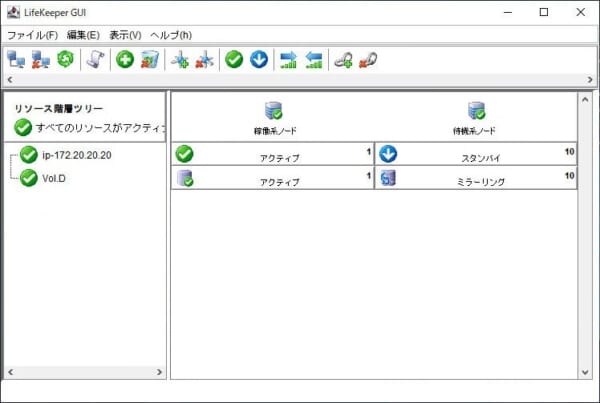Click green check icon in first アクティブ cell
This screenshot has height=403, width=600.
click(x=184, y=154)
